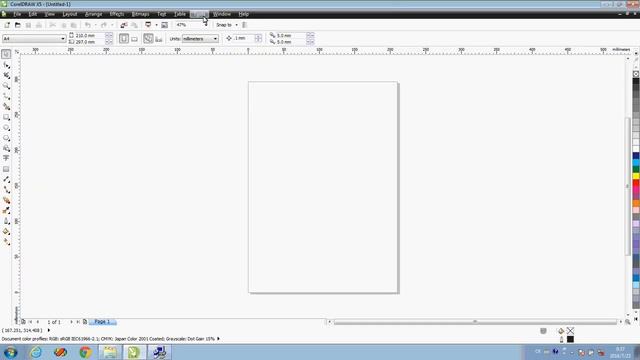
Task: Expand the status bar coordinates arrow
Action: point(49,330)
